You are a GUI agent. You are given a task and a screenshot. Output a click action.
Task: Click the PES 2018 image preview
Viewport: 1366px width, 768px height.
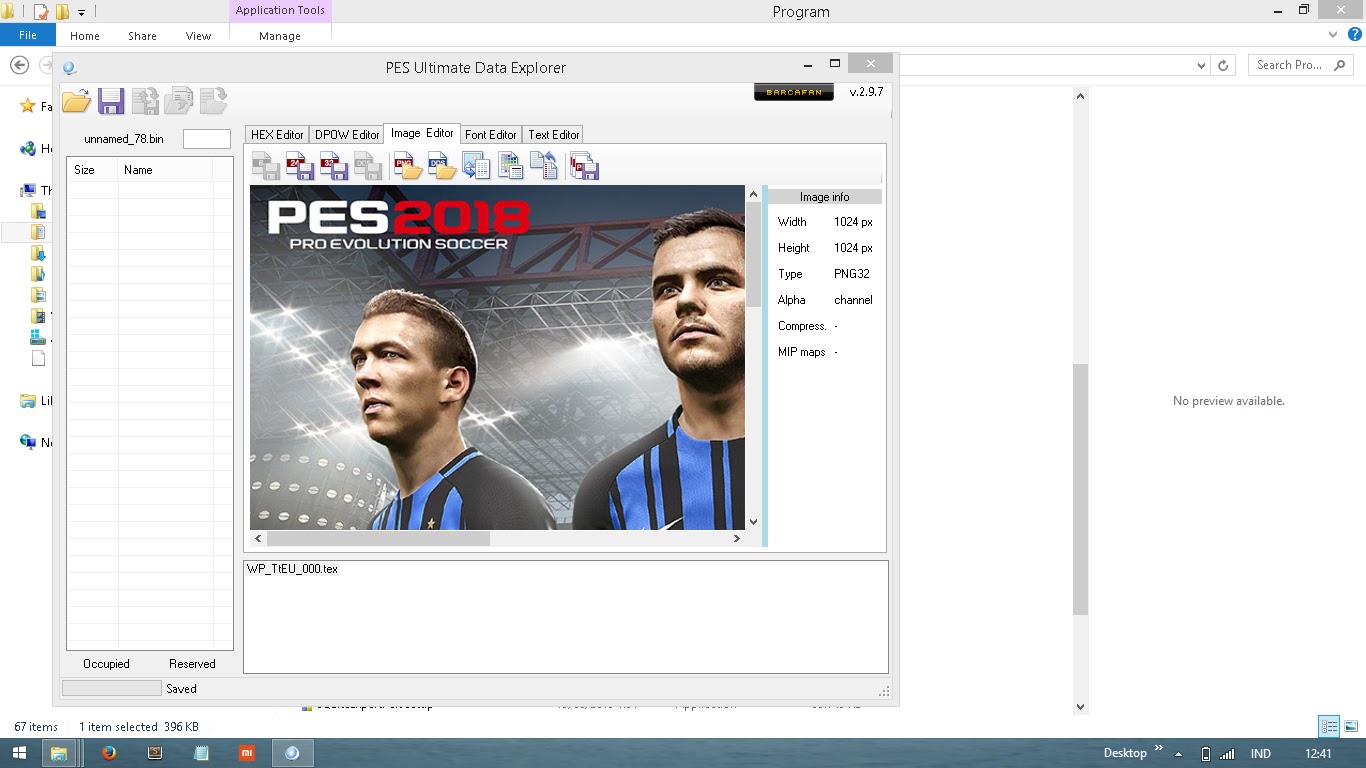[x=497, y=357]
